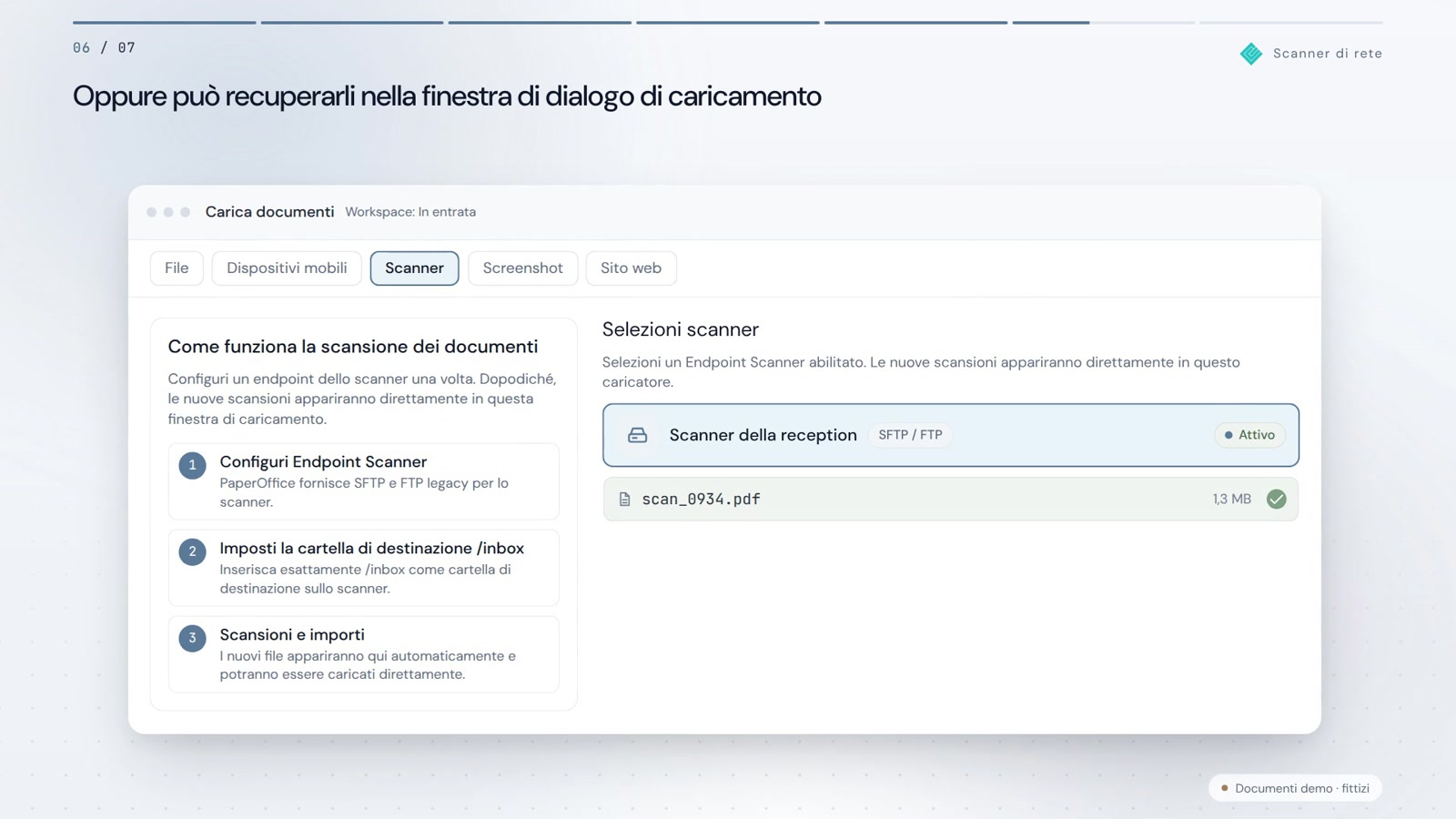Click the PDF file icon beside scan_0934.pdf
This screenshot has height=819, width=1456.
click(624, 500)
